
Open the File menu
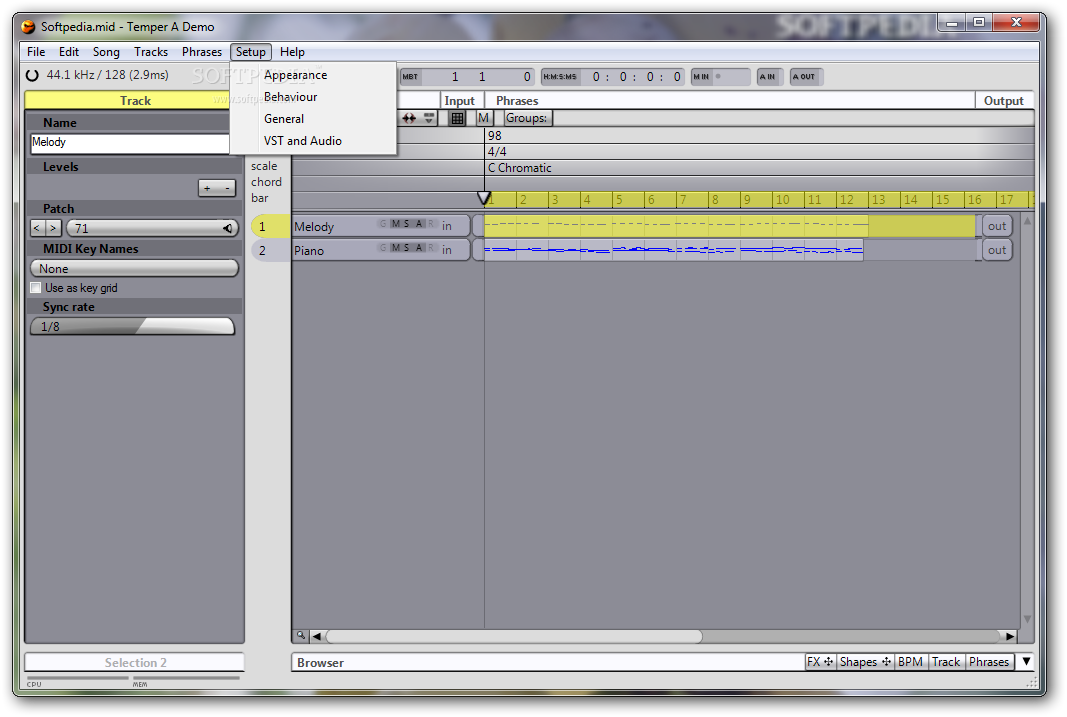tap(36, 52)
